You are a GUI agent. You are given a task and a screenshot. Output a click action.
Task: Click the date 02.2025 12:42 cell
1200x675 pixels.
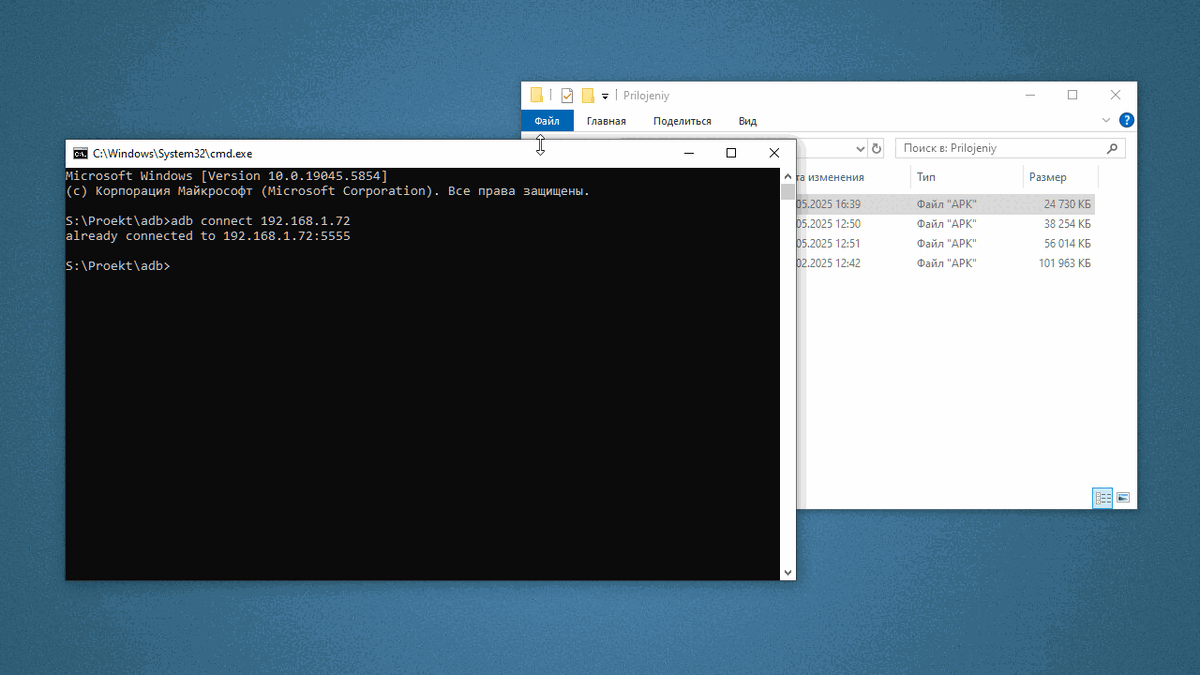(x=828, y=263)
